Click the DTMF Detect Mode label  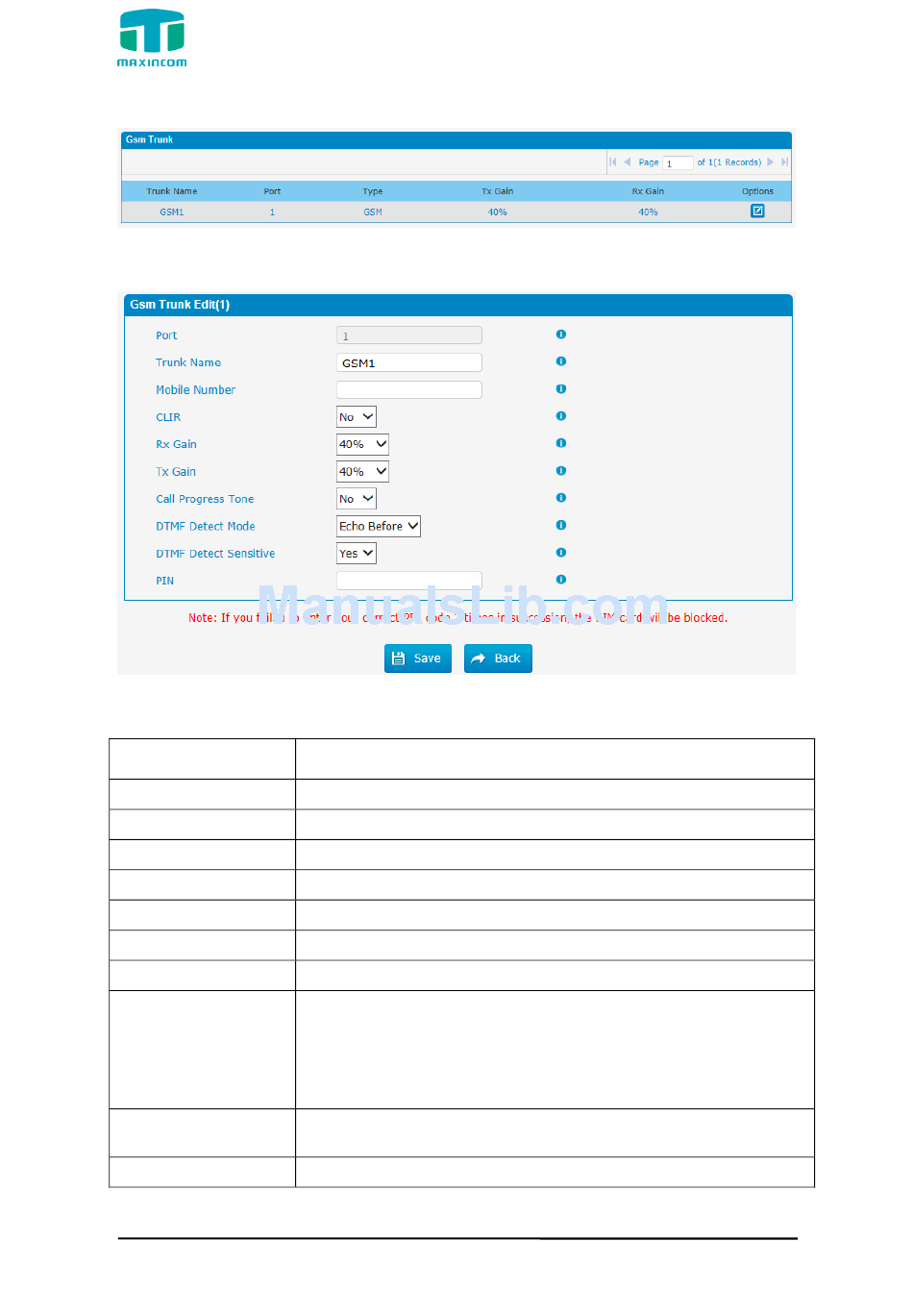point(206,527)
